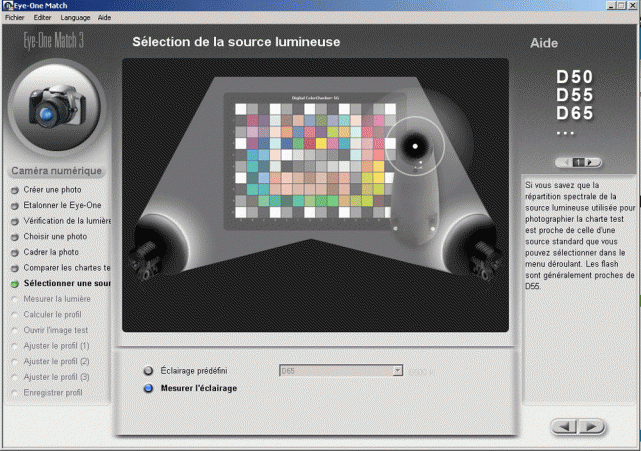Click 'Enregistrer profil' step label

(x=53, y=393)
